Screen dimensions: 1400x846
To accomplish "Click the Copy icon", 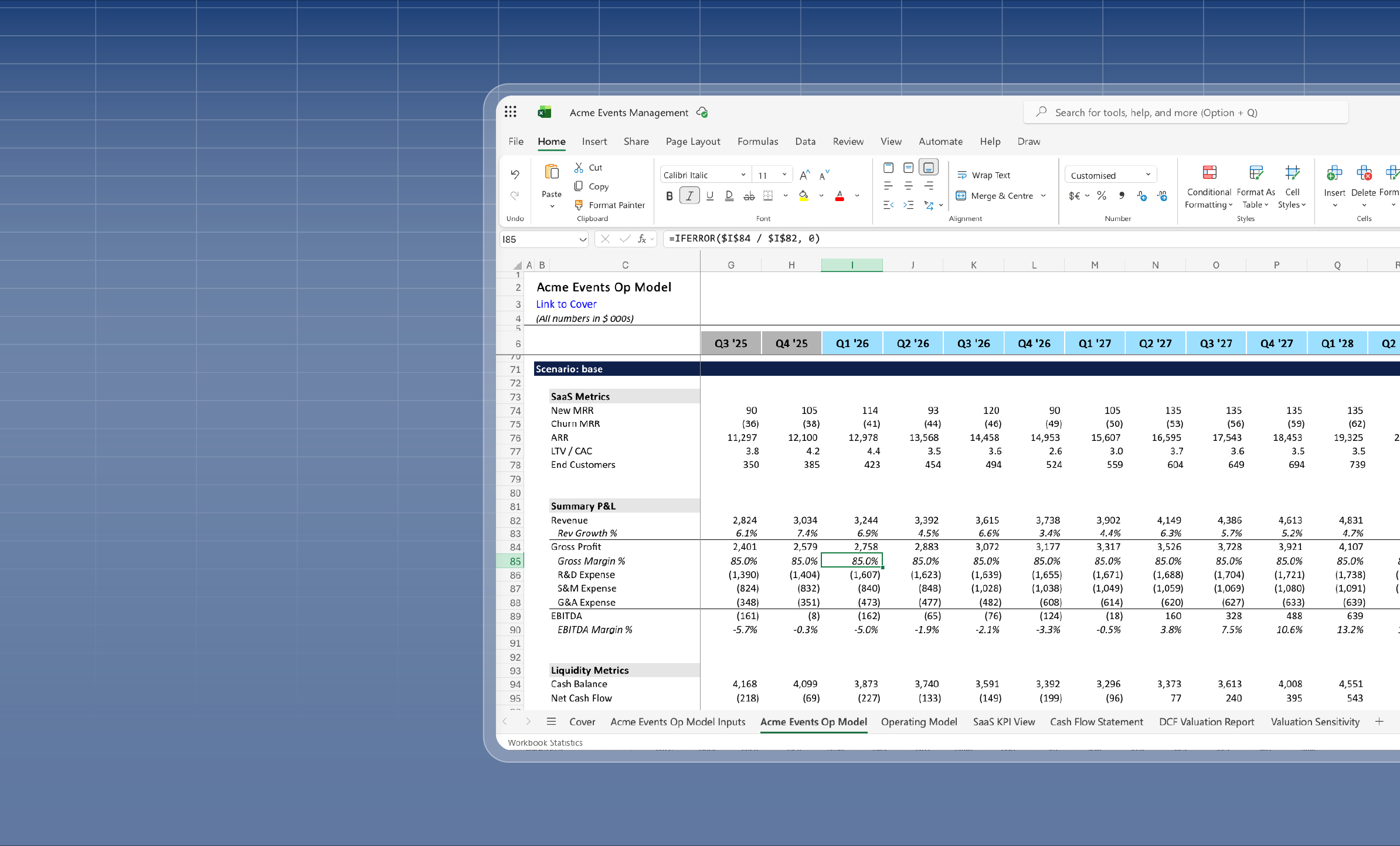I will point(579,186).
